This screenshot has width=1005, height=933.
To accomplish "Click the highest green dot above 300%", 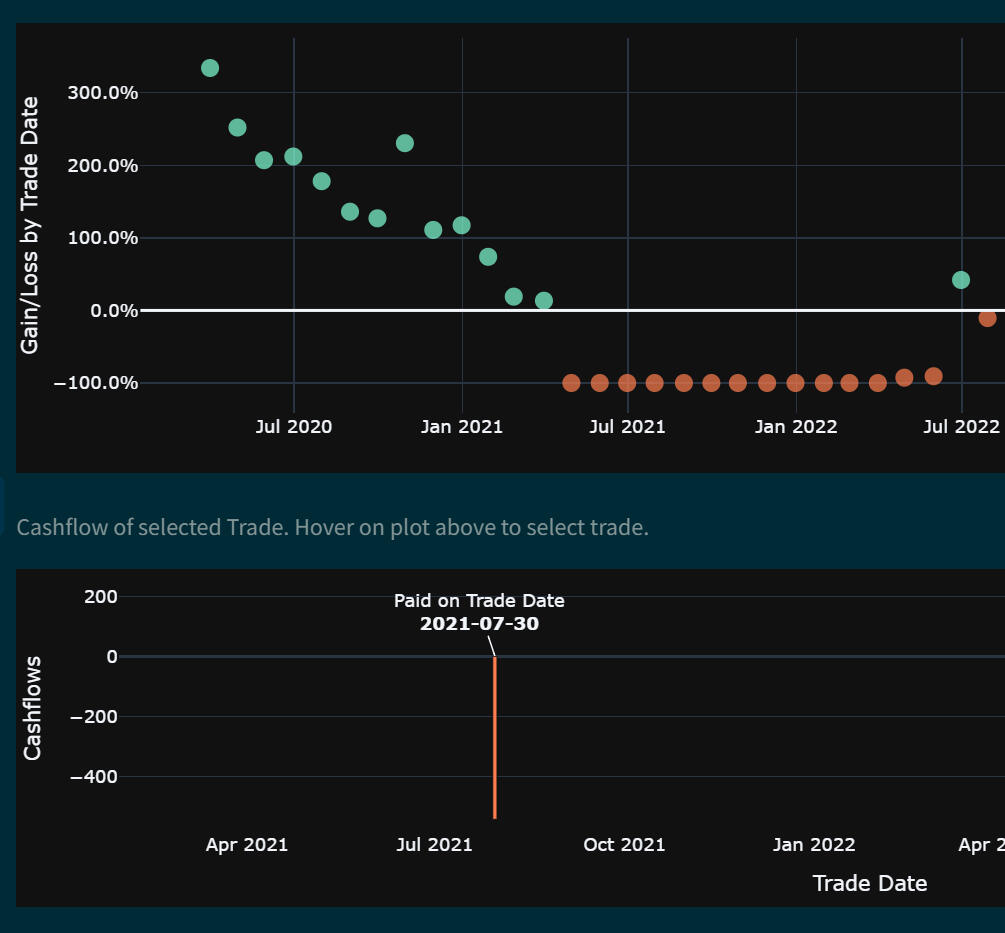I will (x=210, y=68).
